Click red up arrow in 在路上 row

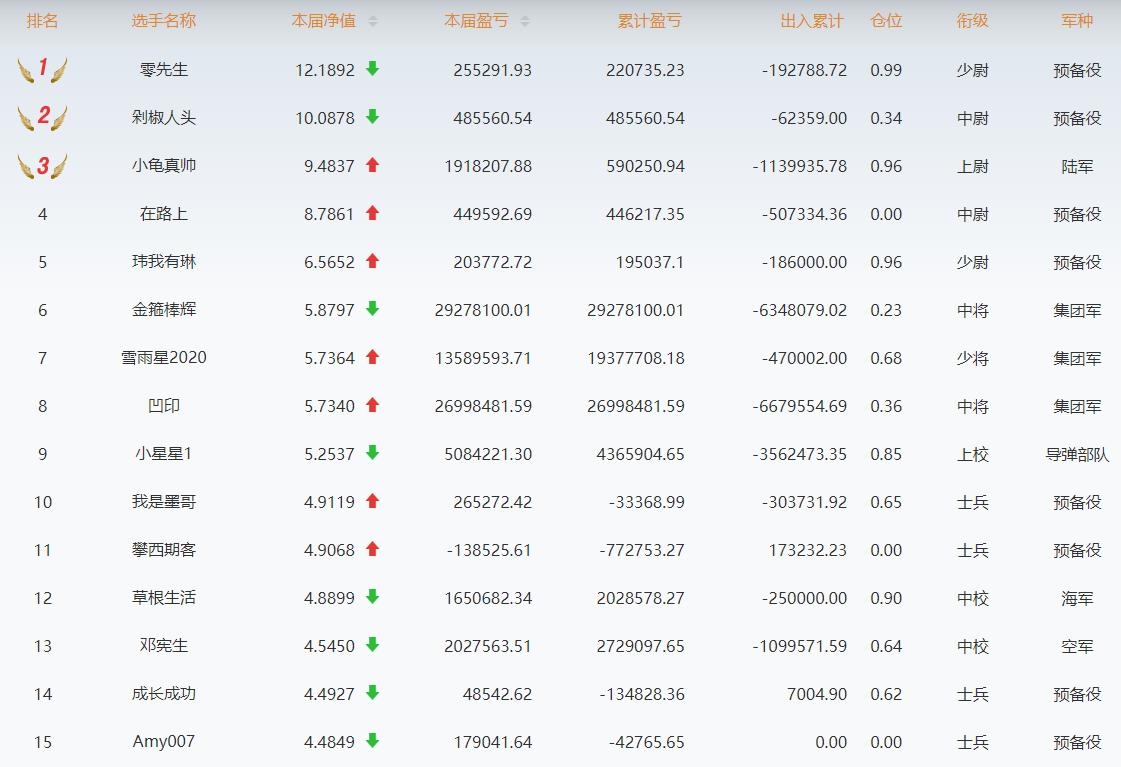tap(373, 213)
